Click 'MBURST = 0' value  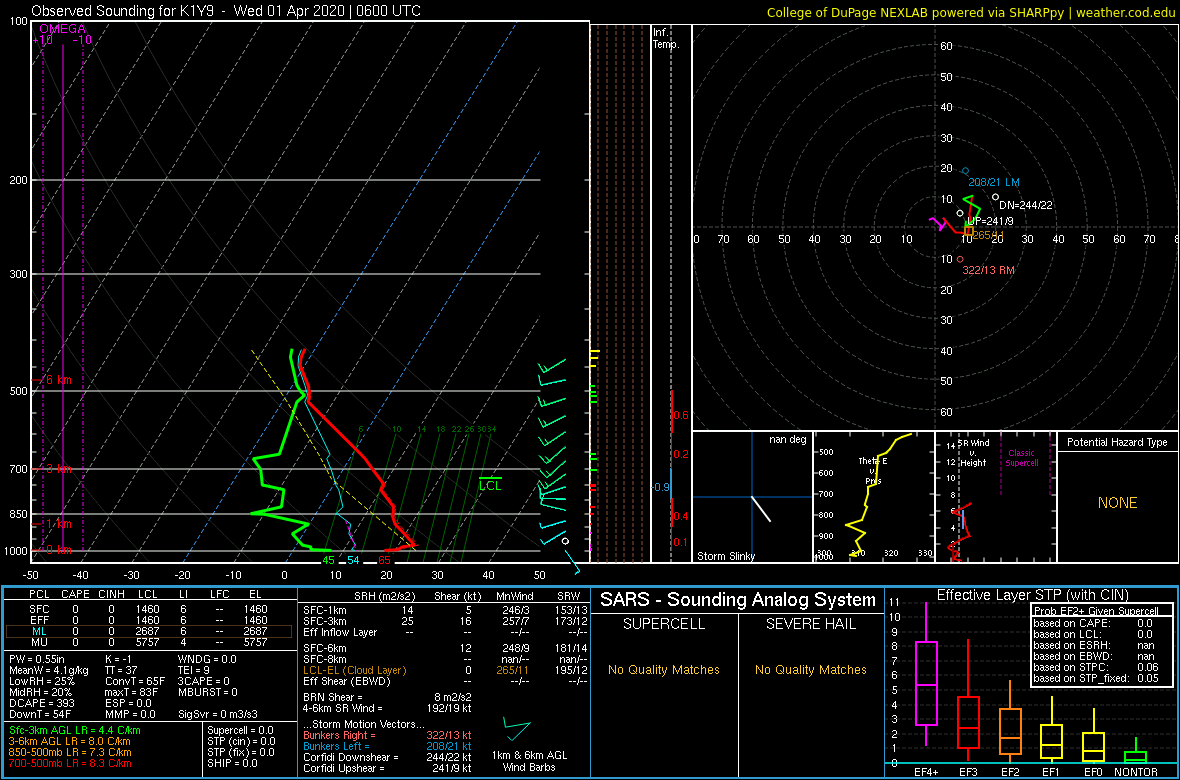[208, 692]
